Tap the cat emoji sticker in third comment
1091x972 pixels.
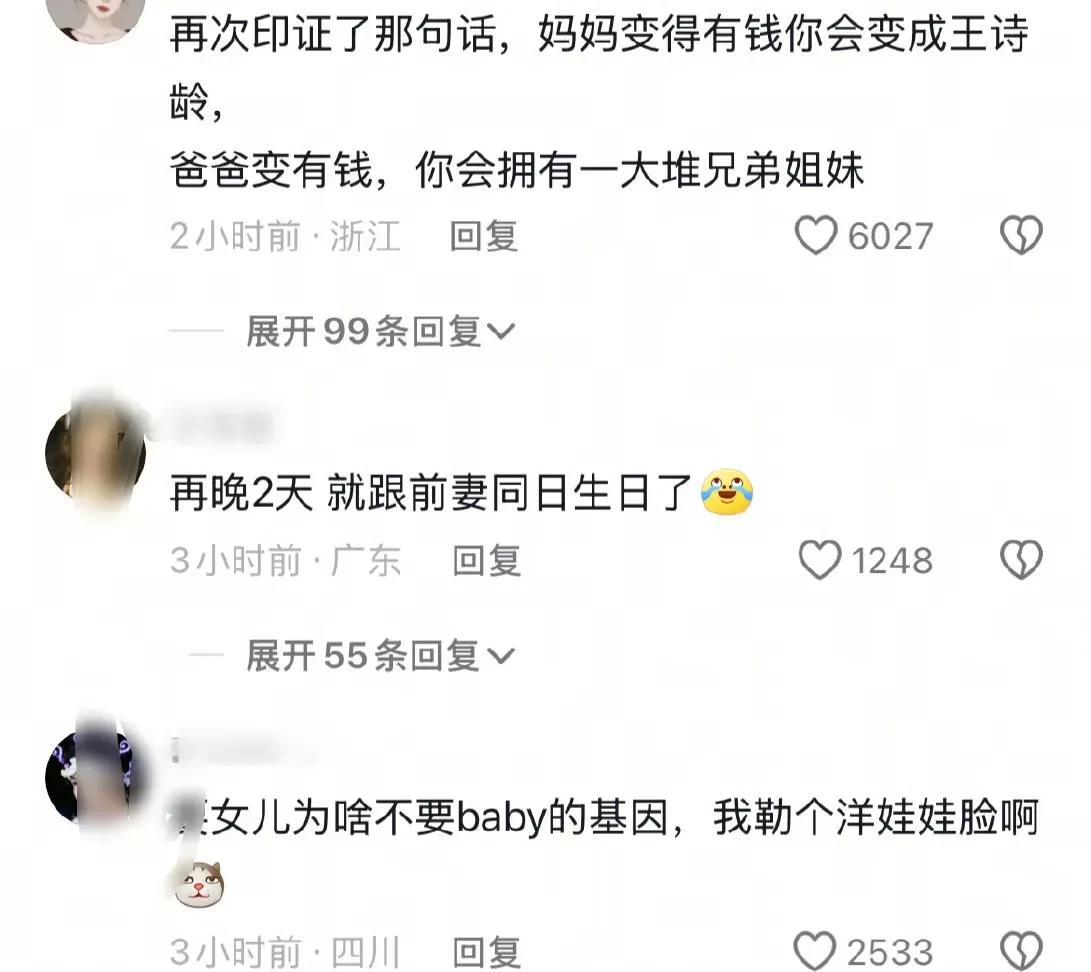pyautogui.click(x=198, y=884)
